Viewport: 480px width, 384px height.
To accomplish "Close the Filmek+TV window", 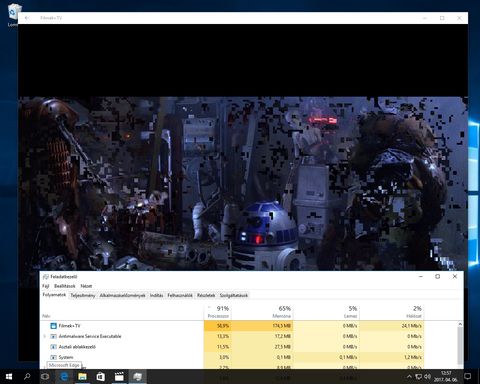I will 459,18.
